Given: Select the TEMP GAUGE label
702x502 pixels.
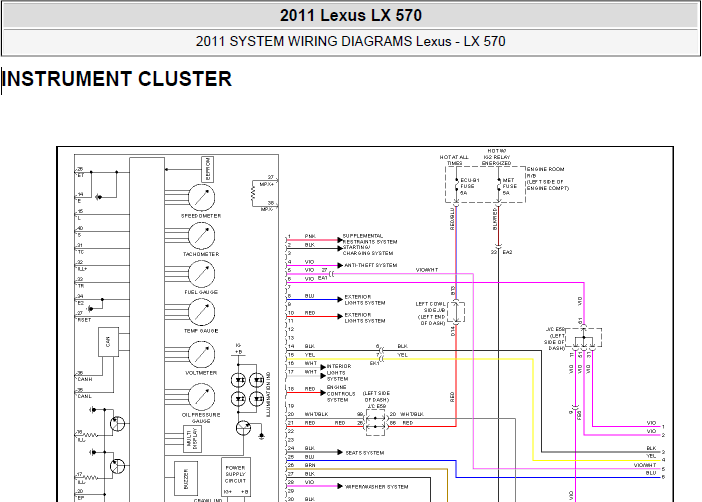Looking at the screenshot, I should (201, 331).
